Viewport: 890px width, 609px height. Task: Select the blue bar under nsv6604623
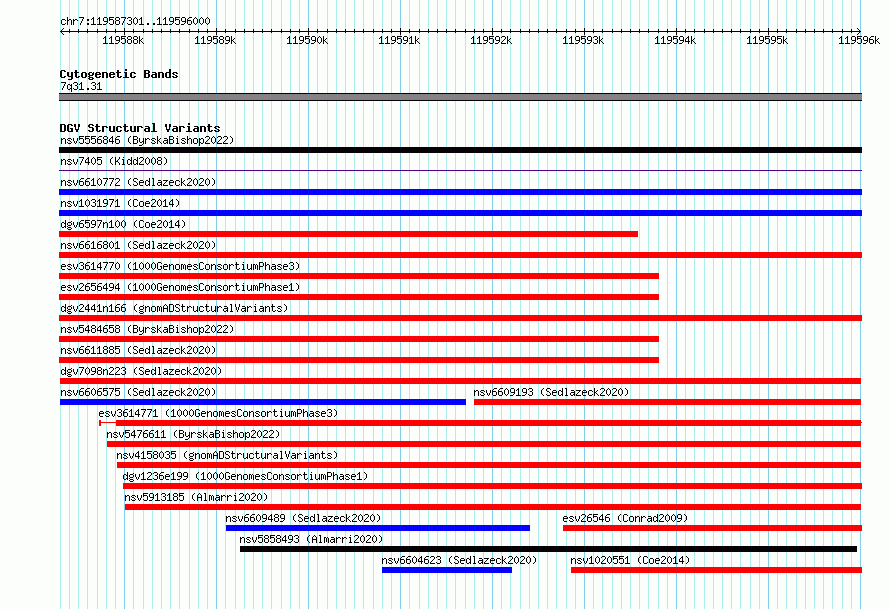point(447,570)
